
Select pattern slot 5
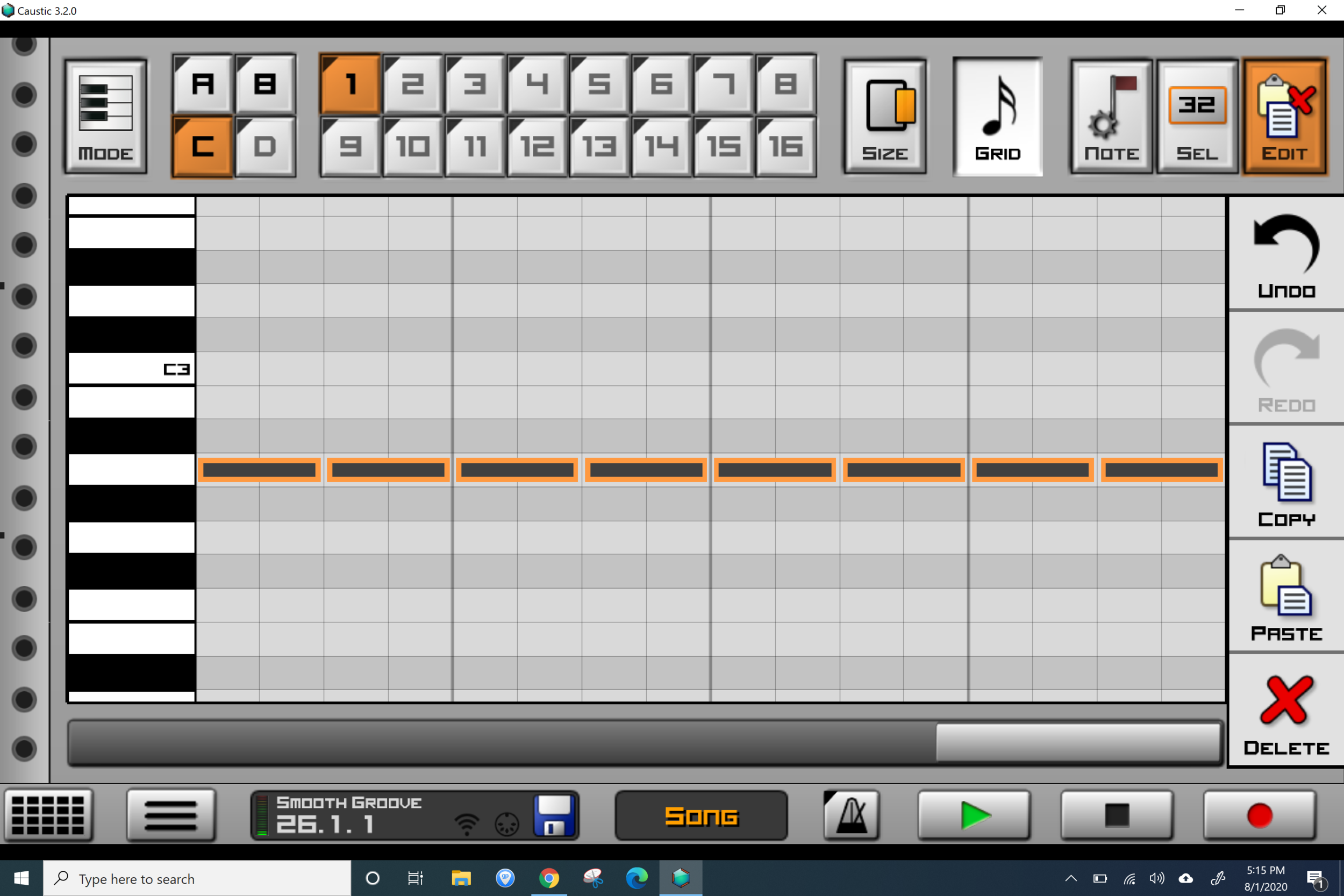(598, 84)
